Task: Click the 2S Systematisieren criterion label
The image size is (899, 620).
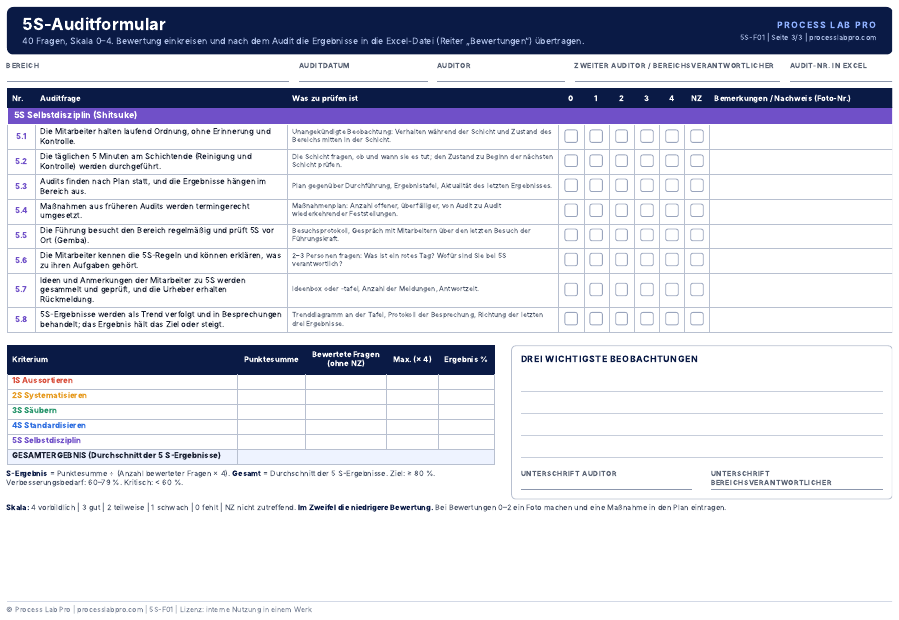Action: tap(49, 396)
